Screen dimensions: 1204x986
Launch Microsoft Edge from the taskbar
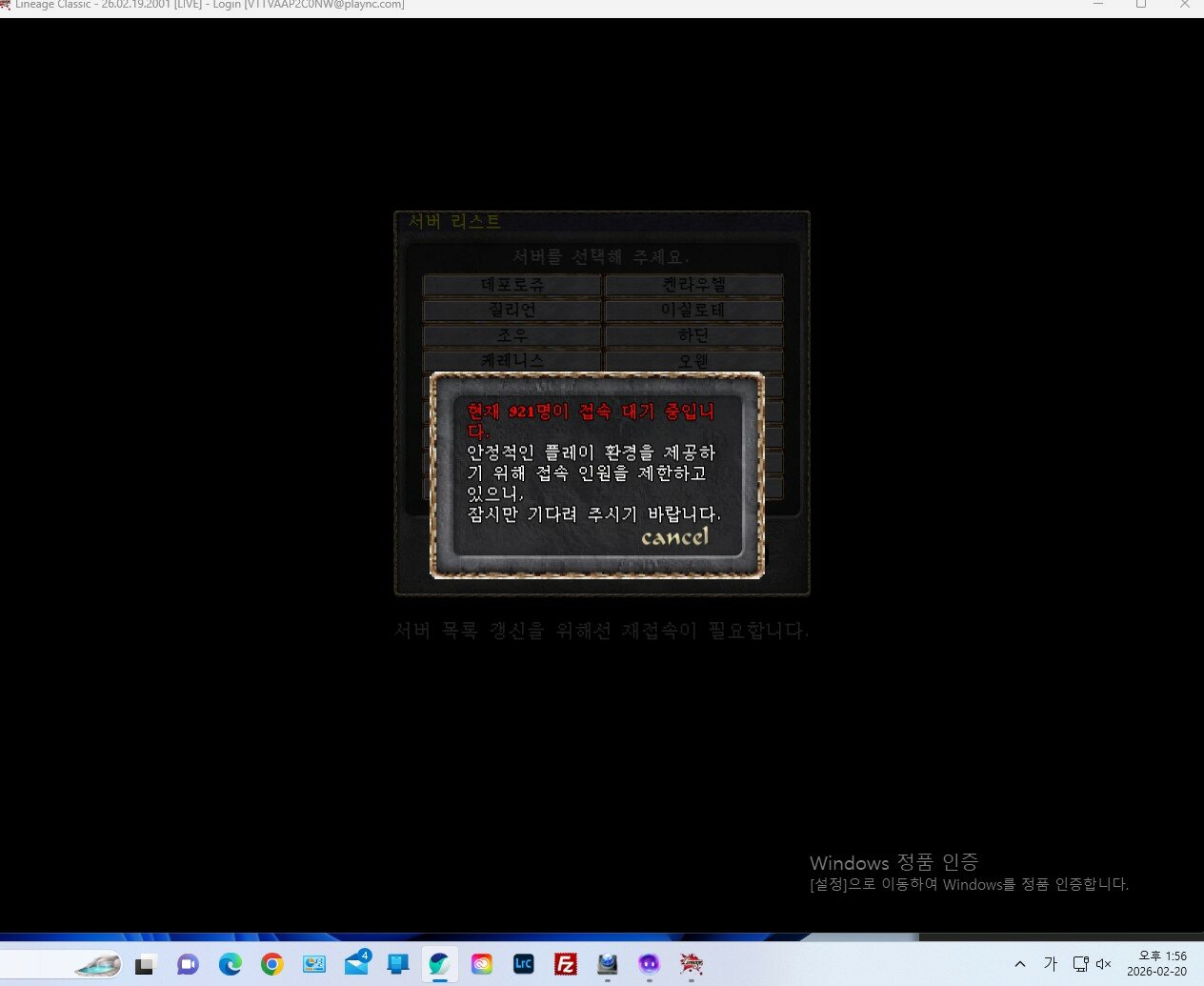pos(231,965)
